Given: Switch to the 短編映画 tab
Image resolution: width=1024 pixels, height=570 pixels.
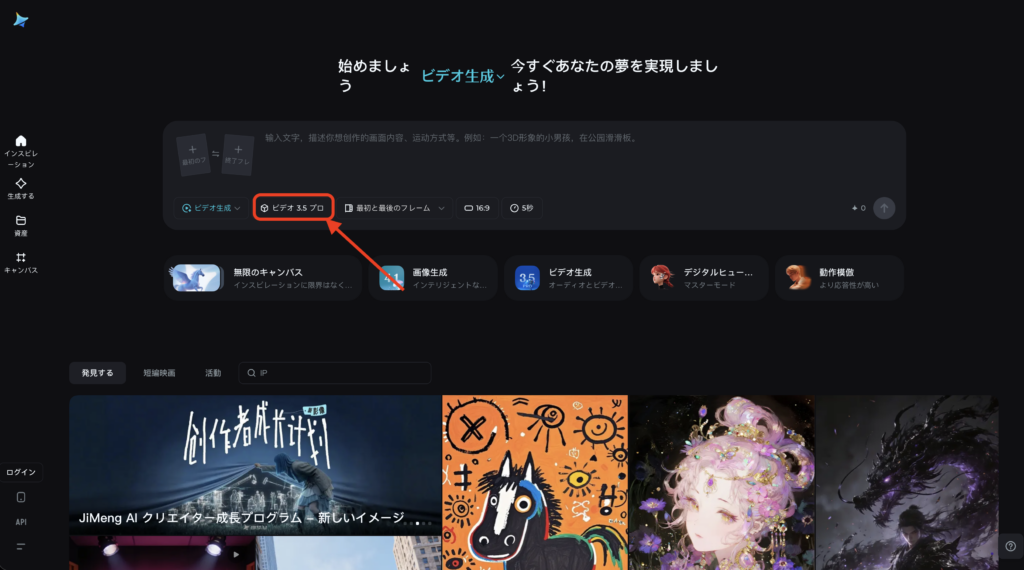Looking at the screenshot, I should click(158, 373).
